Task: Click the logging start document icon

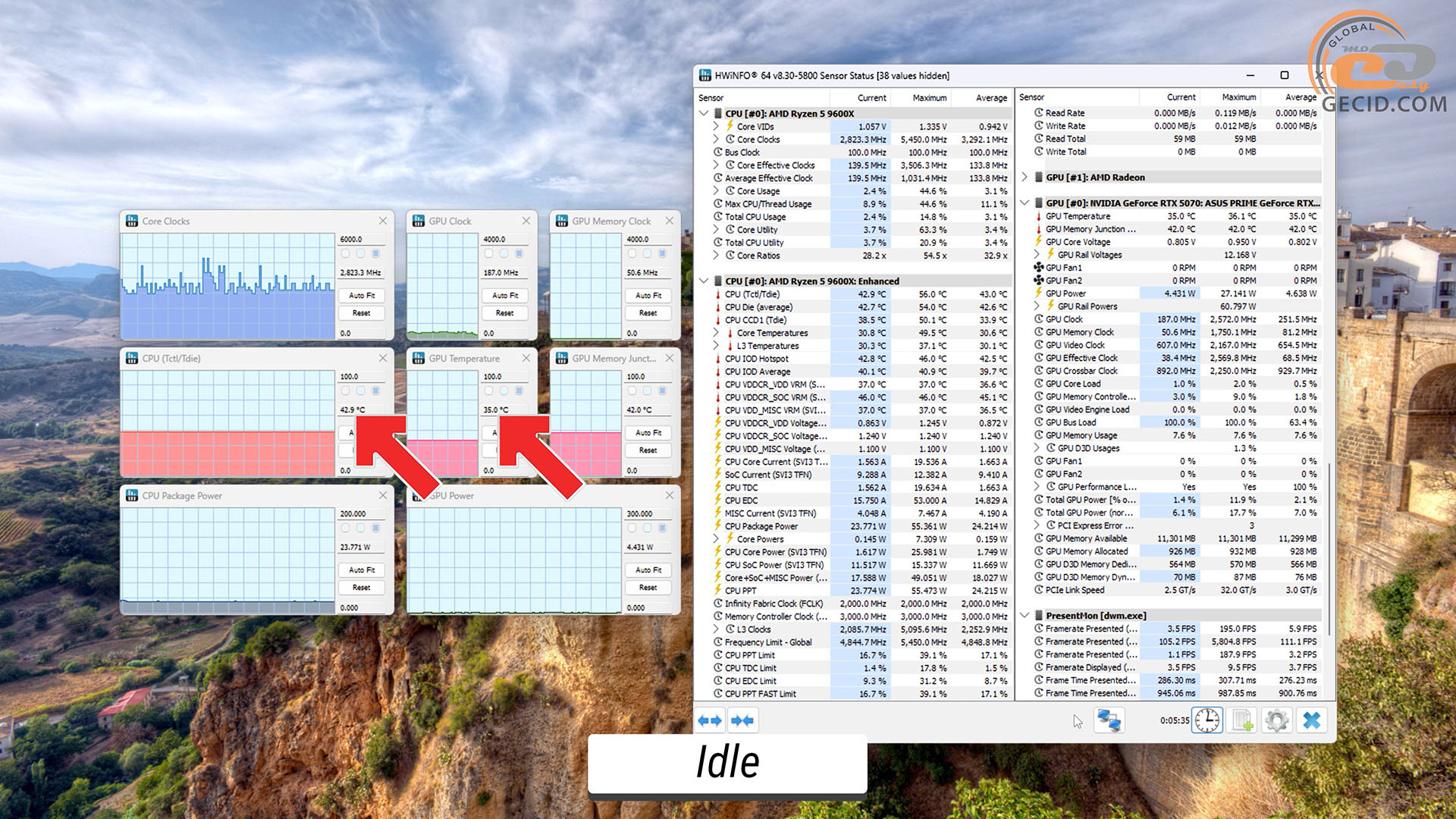Action: [x=1241, y=720]
